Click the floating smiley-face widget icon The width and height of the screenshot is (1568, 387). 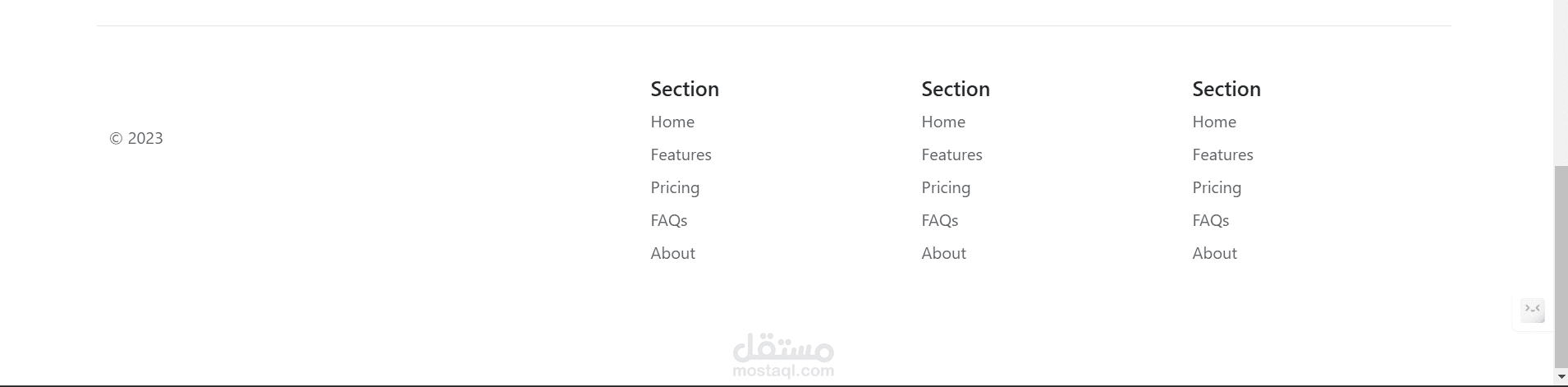[x=1532, y=310]
